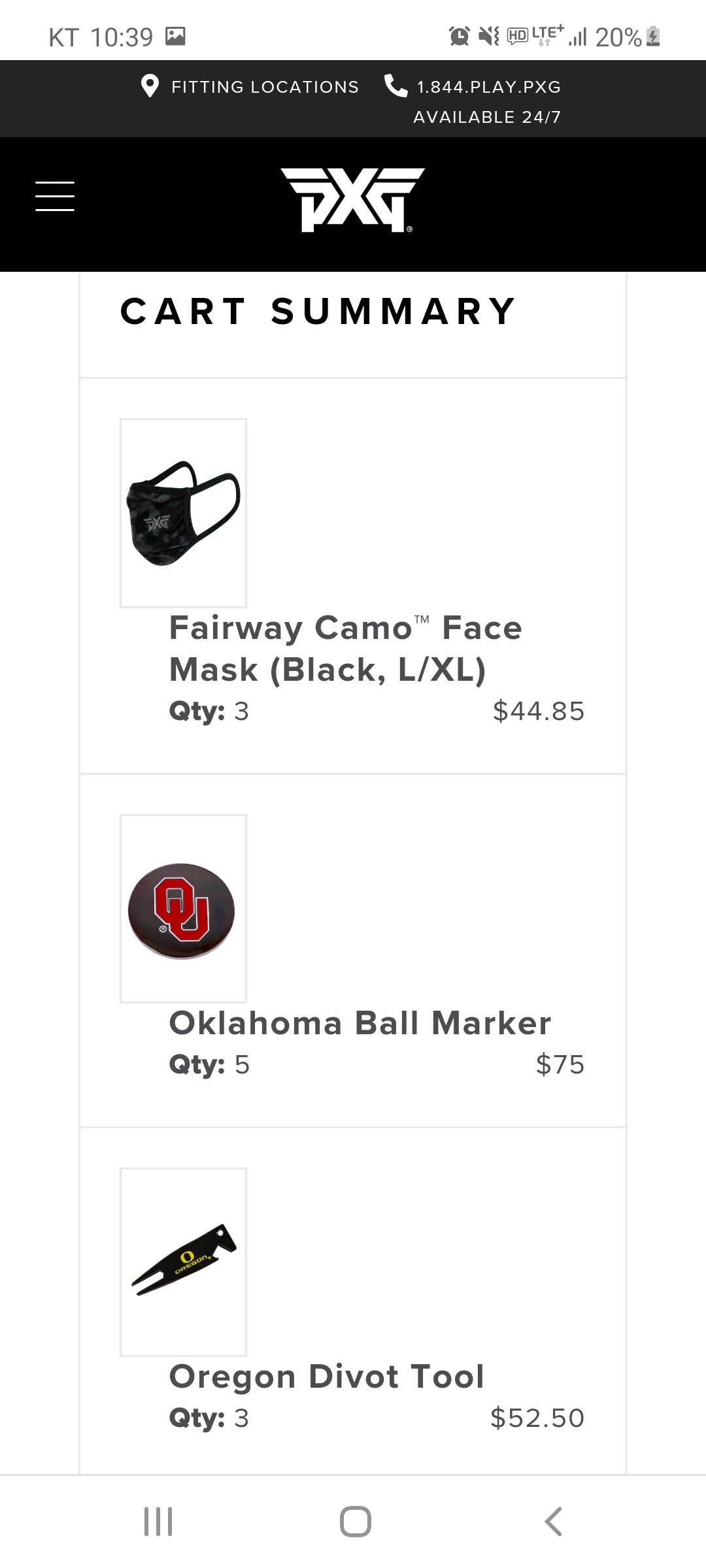Viewport: 706px width, 1568px height.
Task: Open the Fairway Camo Face Mask thumbnail
Action: pyautogui.click(x=183, y=513)
